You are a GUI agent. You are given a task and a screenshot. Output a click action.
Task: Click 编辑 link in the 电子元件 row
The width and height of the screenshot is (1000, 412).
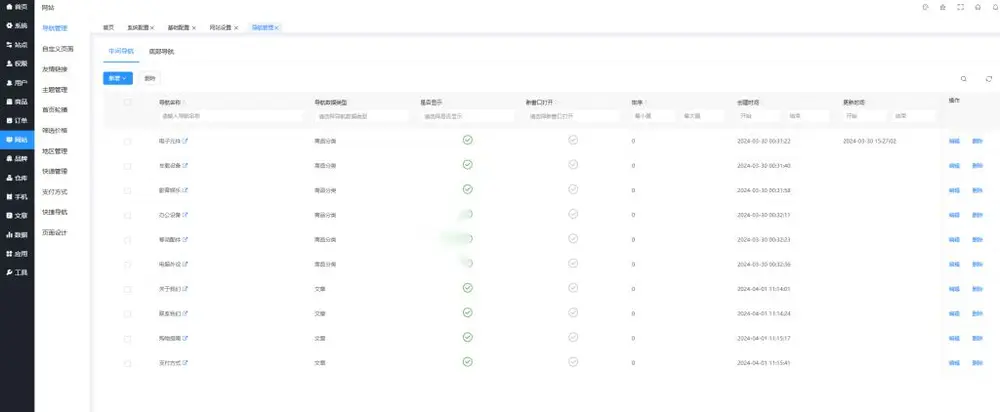(x=954, y=141)
